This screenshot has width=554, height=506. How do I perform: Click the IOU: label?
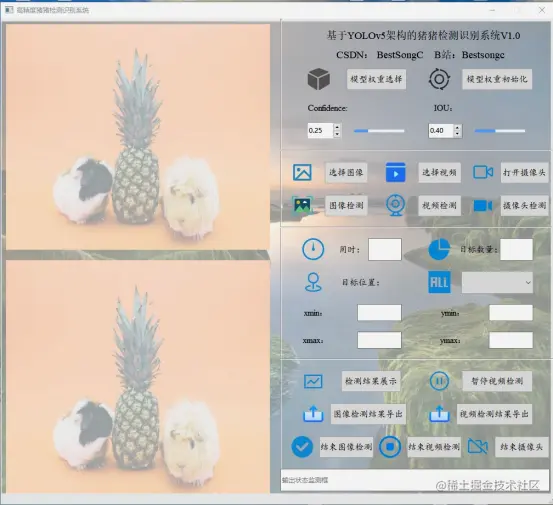pos(443,108)
